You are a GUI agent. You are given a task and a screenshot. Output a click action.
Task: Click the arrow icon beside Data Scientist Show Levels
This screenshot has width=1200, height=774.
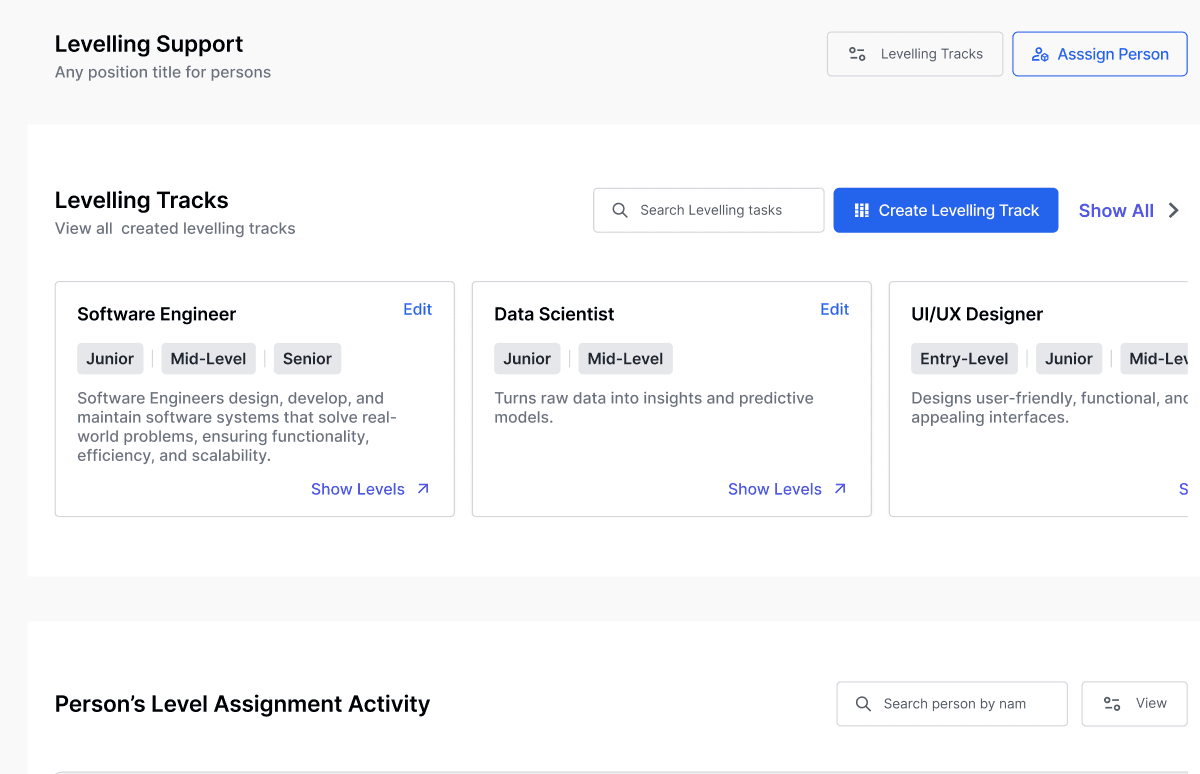coord(840,489)
